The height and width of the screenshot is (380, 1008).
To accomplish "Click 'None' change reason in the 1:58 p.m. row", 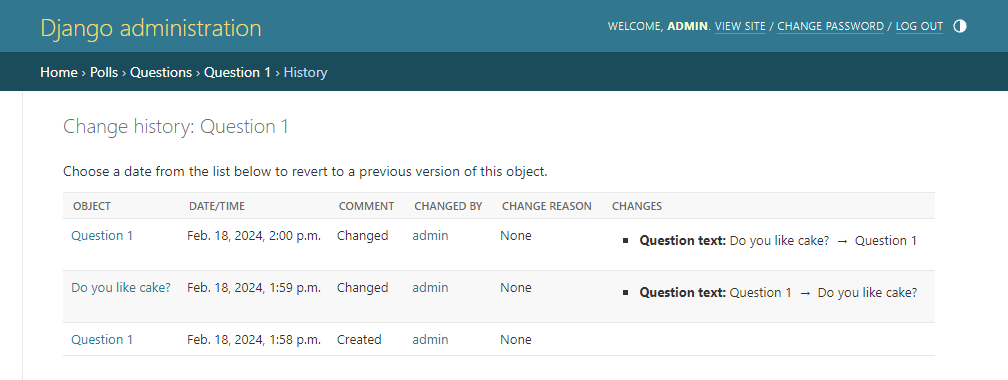I will pos(516,339).
